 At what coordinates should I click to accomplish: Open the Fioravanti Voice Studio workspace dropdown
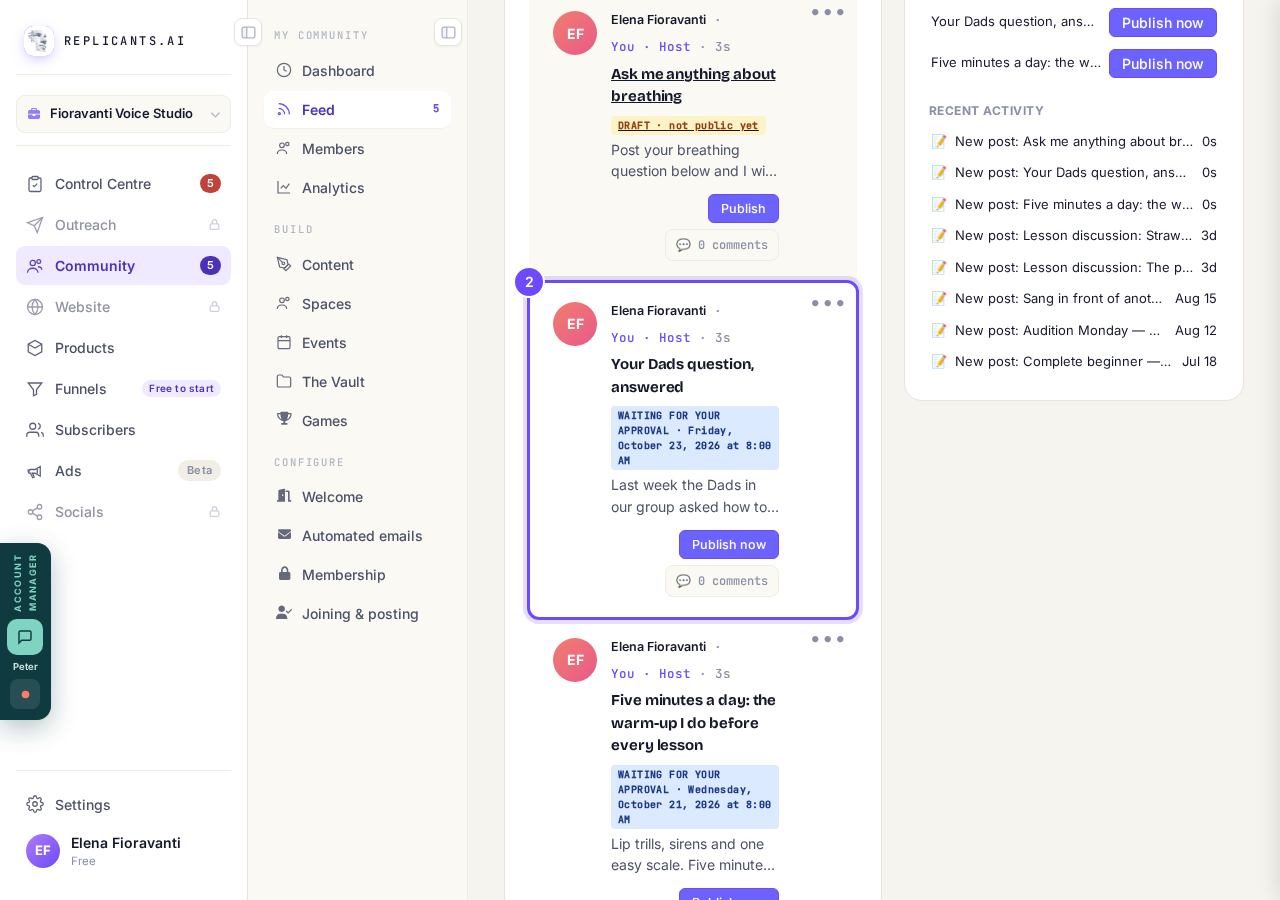click(123, 114)
